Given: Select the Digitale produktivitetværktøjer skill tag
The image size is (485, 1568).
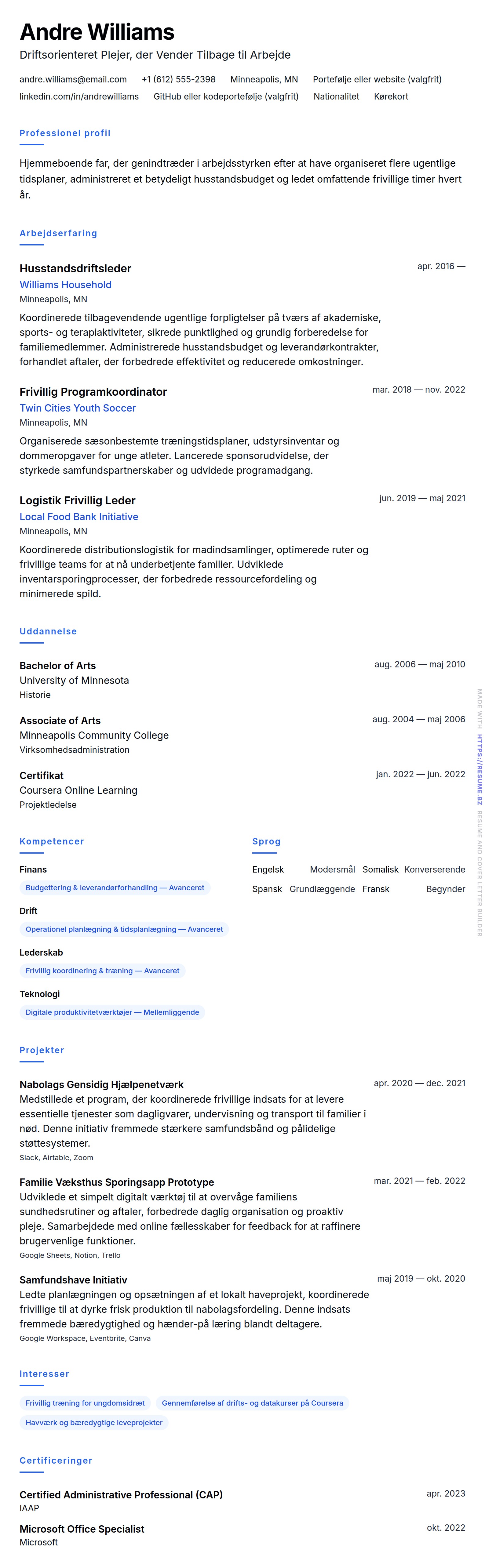Looking at the screenshot, I should point(112,1012).
